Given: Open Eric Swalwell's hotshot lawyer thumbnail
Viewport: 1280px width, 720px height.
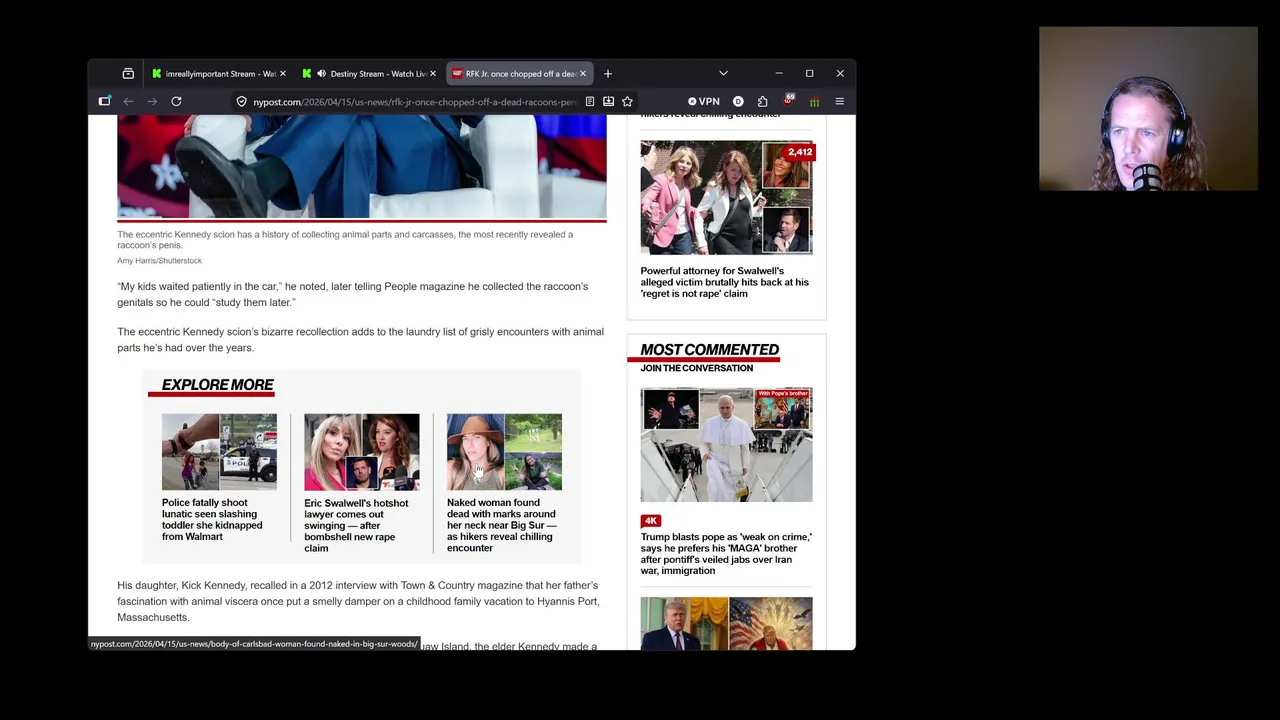Looking at the screenshot, I should point(361,452).
